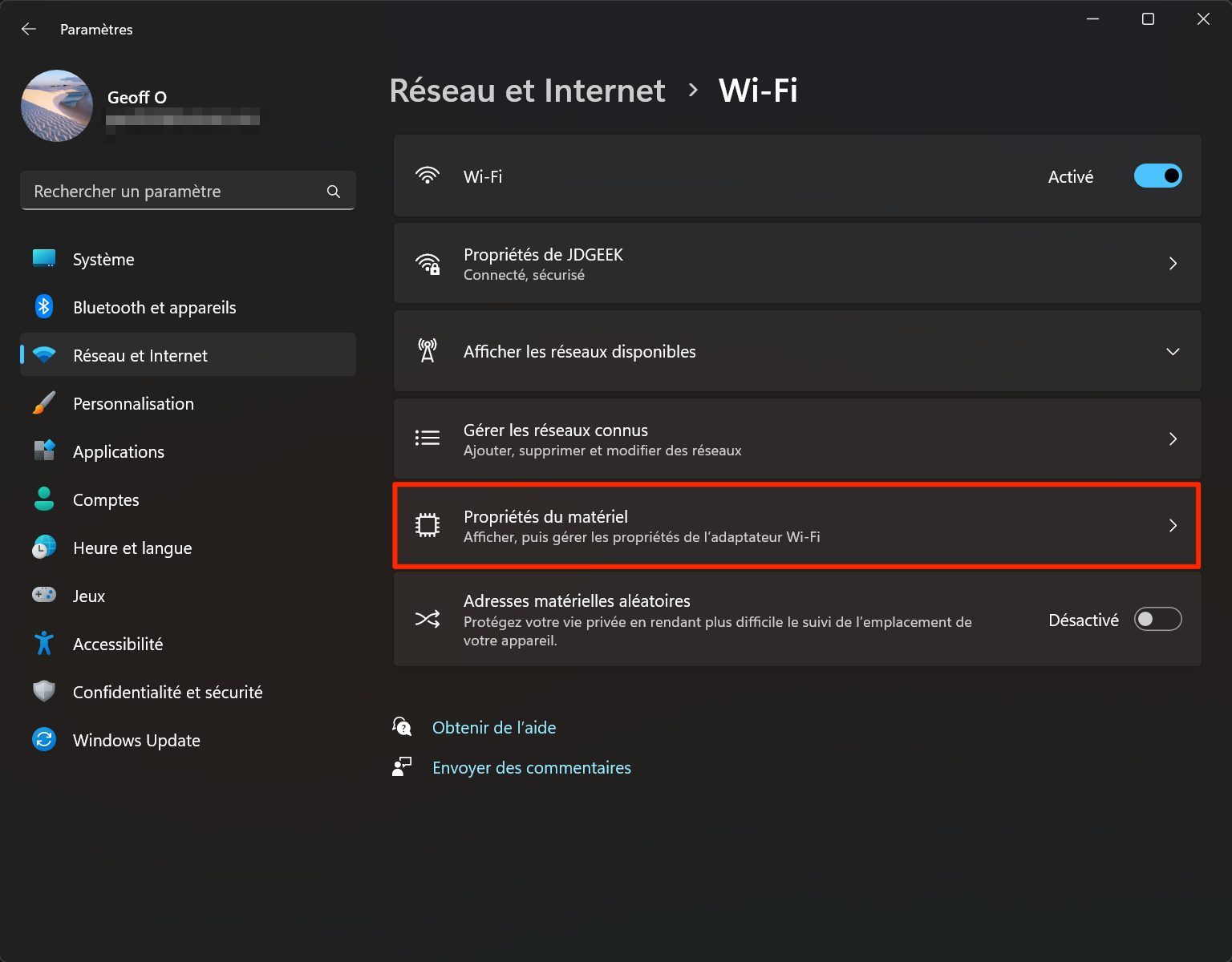This screenshot has width=1232, height=962.
Task: Click Envoyer des commentaires link
Action: 532,767
